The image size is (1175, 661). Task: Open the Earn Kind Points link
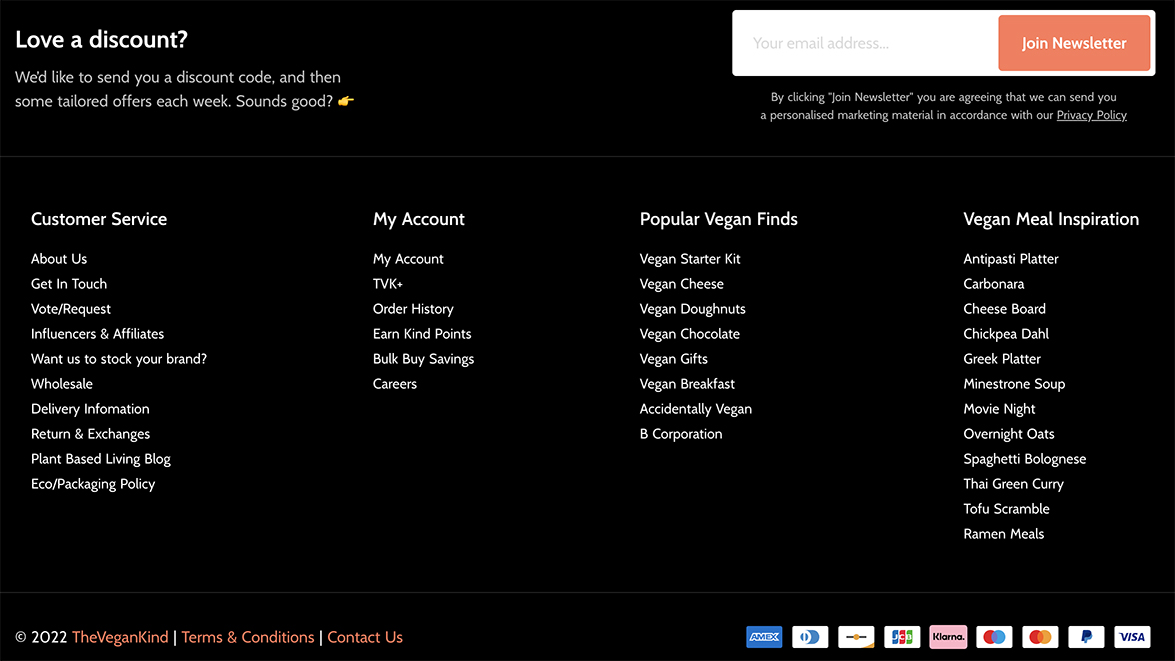pos(422,334)
